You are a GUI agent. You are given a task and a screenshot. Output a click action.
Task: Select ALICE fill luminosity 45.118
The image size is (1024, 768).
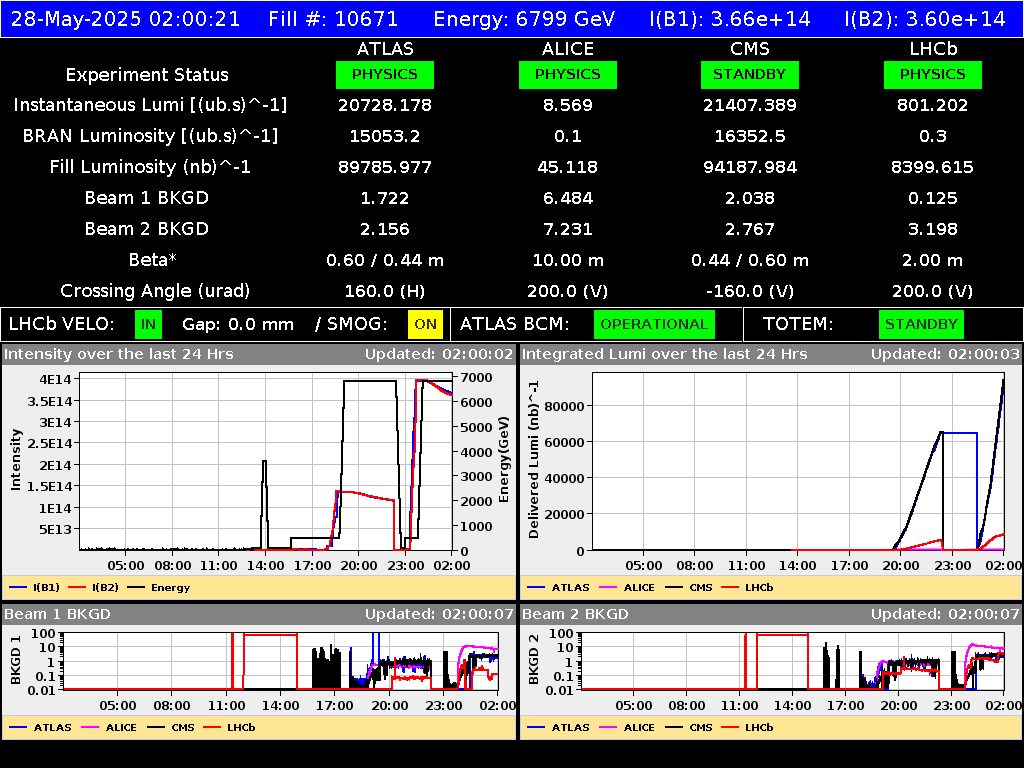pos(568,167)
